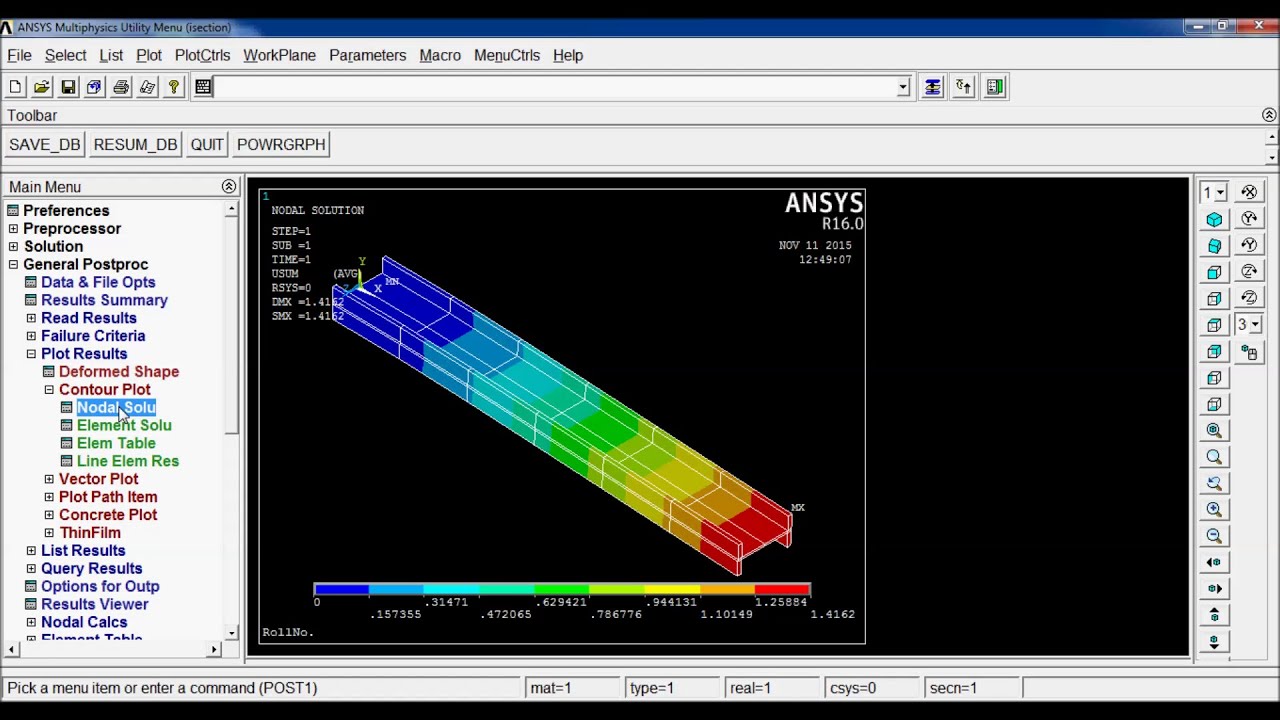Click the SAVE_DB button
Viewport: 1280px width, 720px height.
[44, 144]
